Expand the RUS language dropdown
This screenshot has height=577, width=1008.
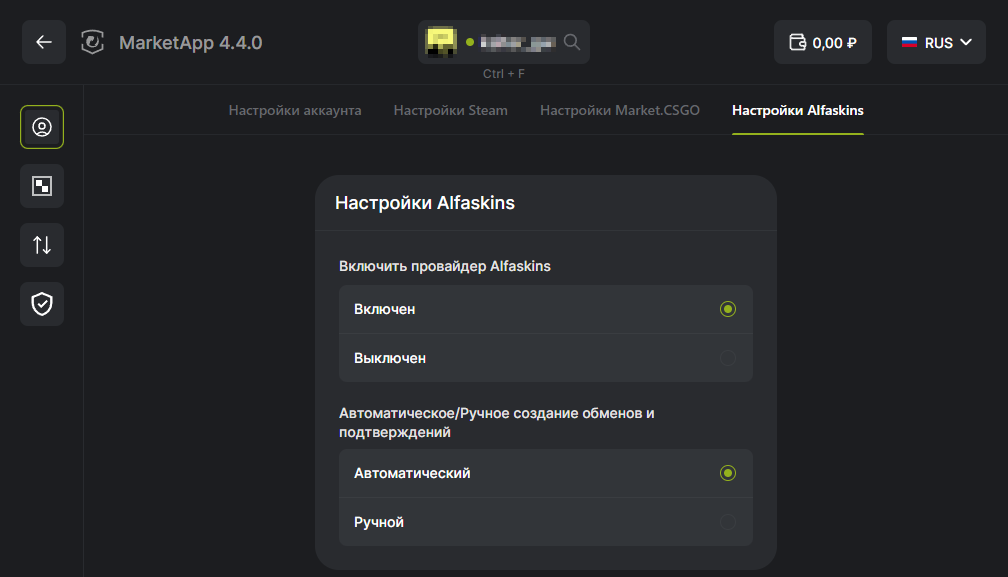936,42
